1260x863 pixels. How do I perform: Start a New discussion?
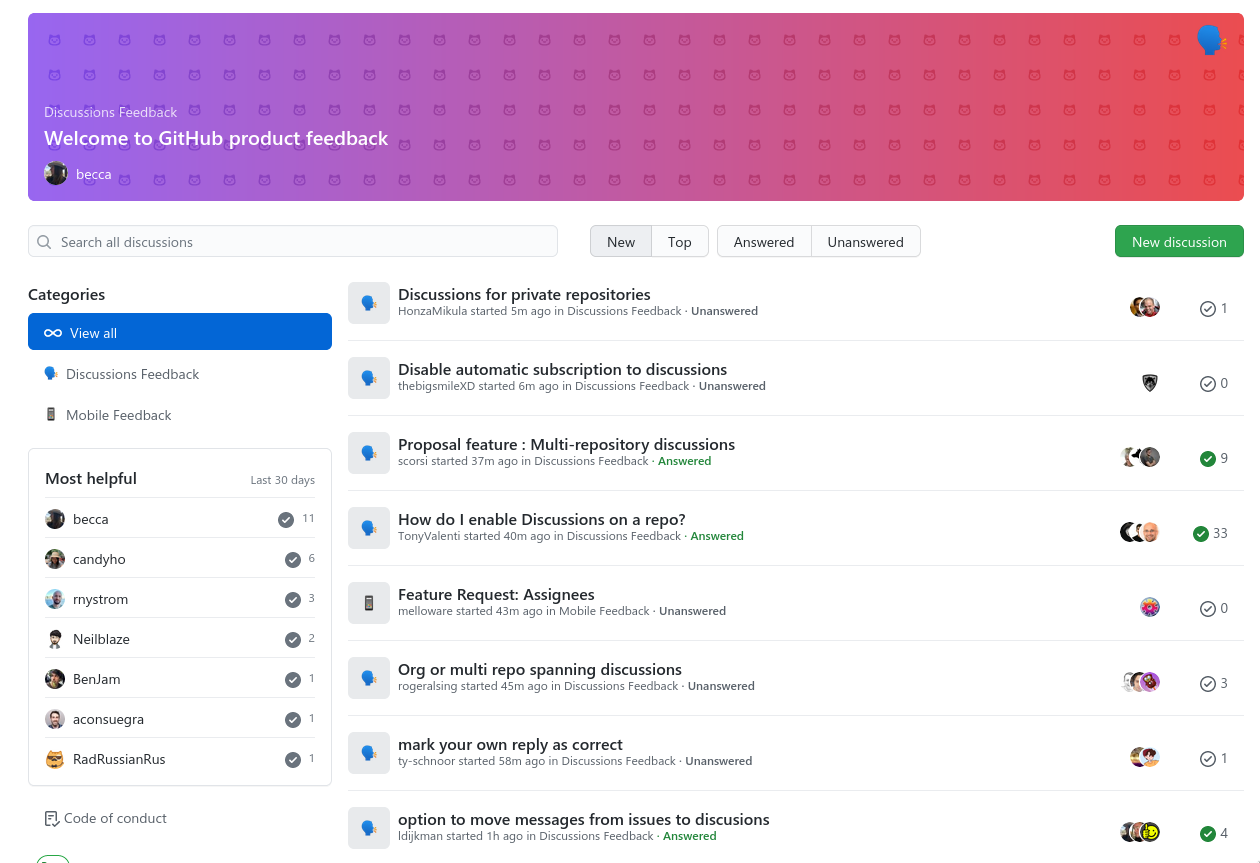point(1179,242)
